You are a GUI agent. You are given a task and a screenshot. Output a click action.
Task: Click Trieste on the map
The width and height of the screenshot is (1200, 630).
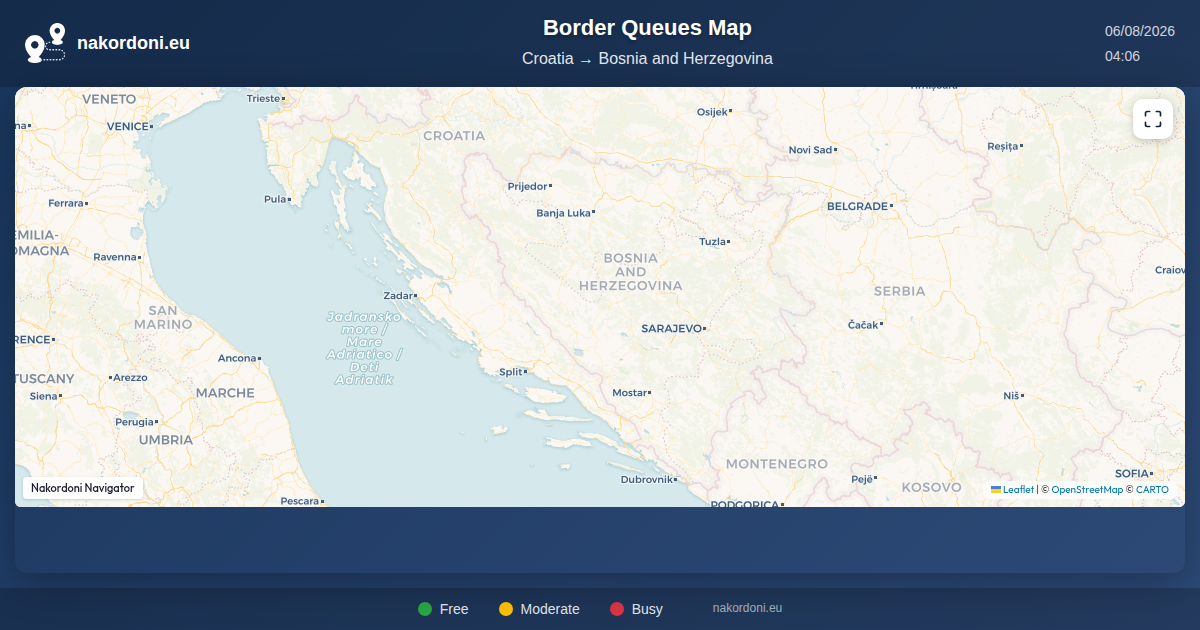click(x=264, y=99)
